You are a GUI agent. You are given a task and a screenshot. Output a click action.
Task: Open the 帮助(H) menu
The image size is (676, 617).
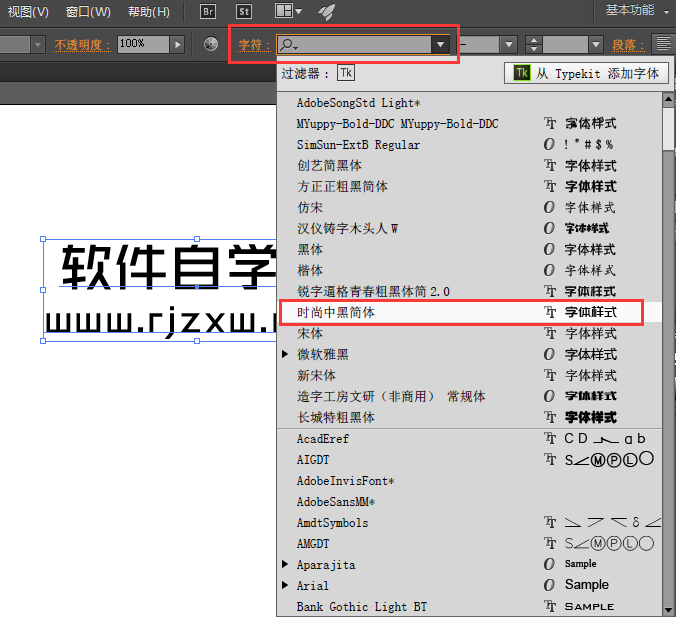point(149,12)
